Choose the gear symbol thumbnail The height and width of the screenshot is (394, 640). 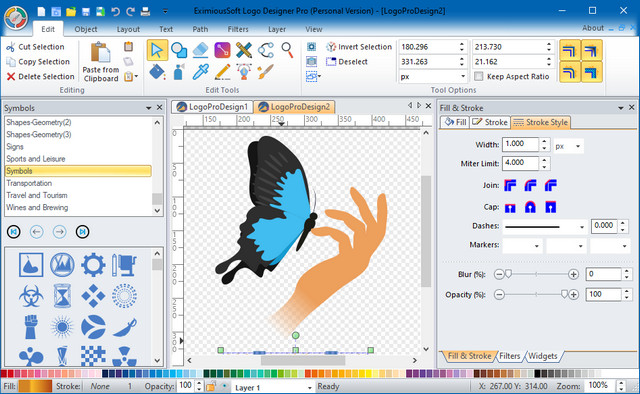(93, 265)
